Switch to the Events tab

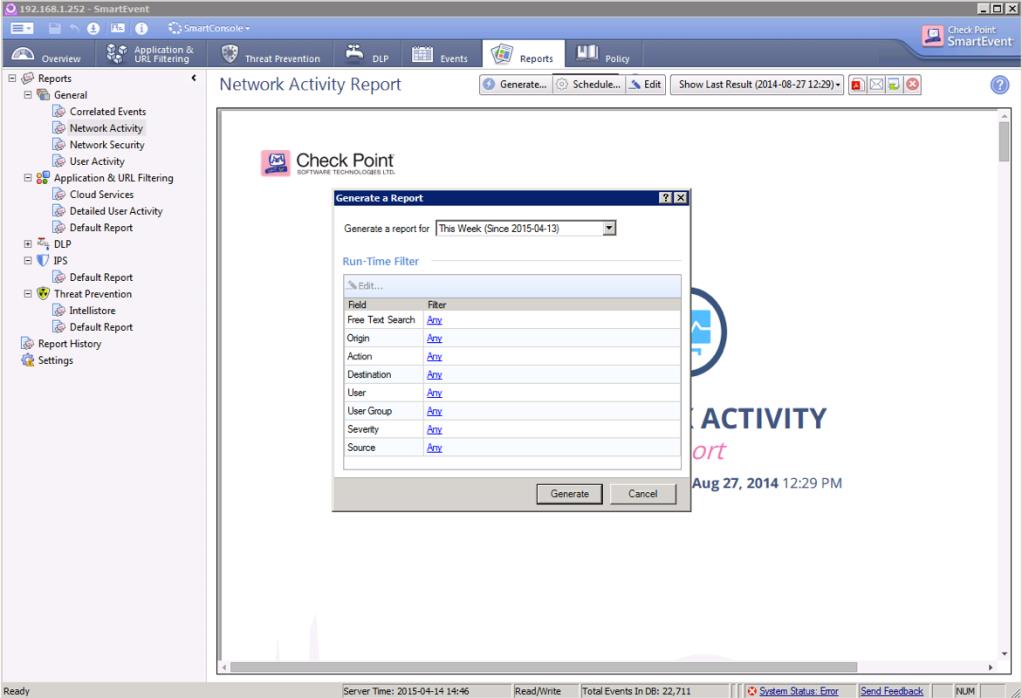[x=440, y=54]
